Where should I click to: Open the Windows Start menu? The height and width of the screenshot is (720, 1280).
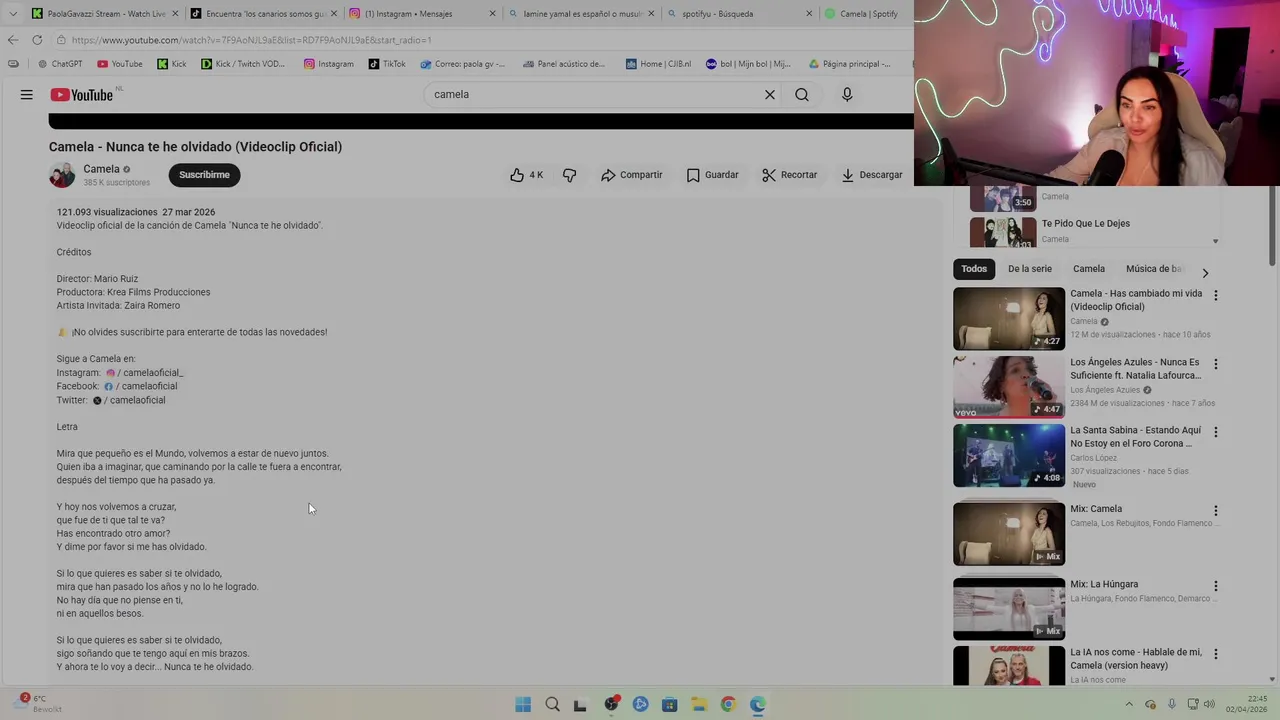click(x=523, y=704)
